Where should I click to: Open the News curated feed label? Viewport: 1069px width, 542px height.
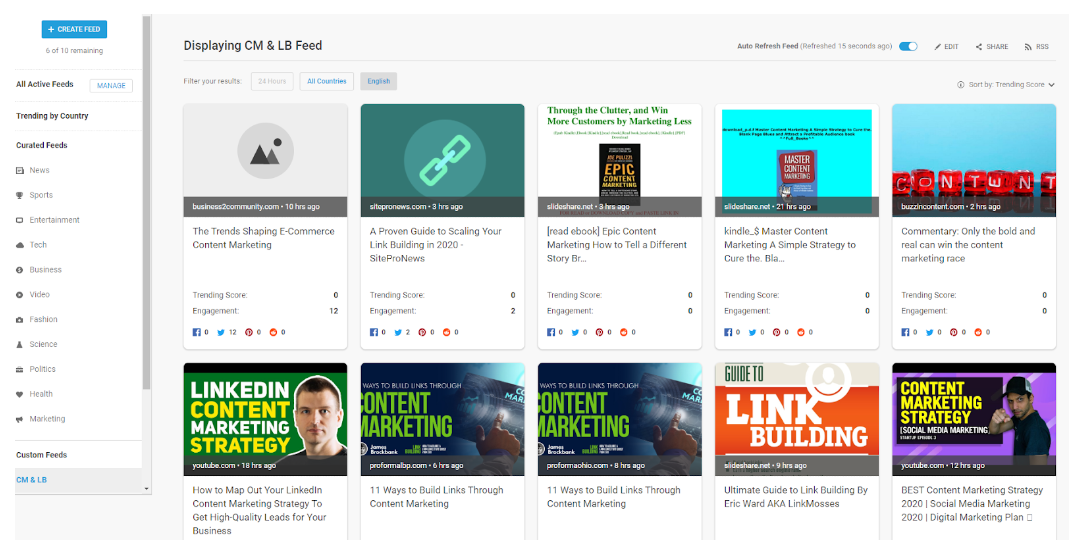(x=40, y=170)
